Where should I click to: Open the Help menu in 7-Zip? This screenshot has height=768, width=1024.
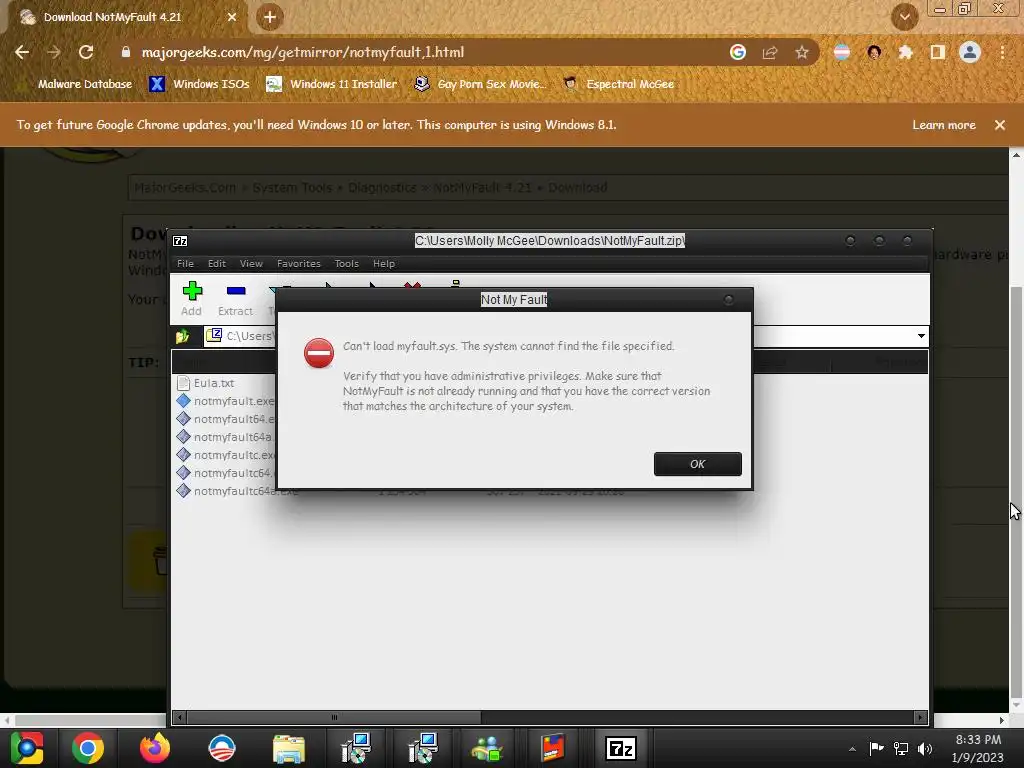point(384,264)
